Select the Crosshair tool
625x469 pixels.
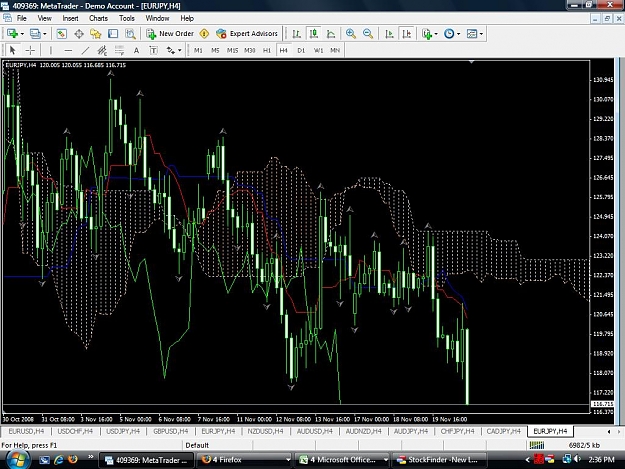30,50
